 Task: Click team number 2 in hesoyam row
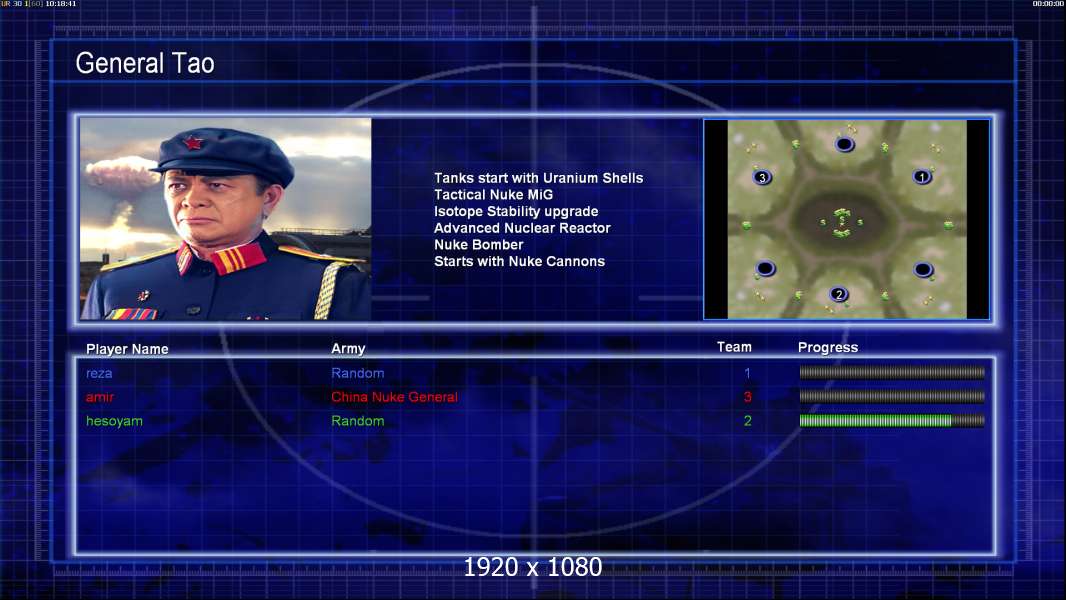[x=747, y=421]
